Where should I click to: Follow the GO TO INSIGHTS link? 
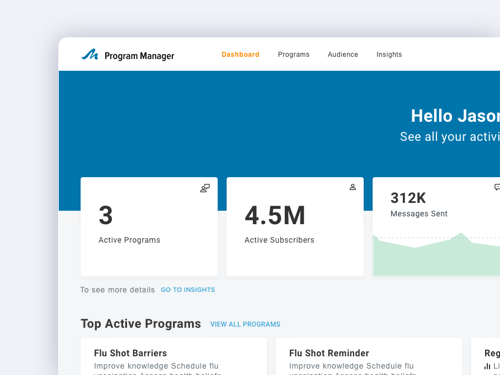point(188,290)
